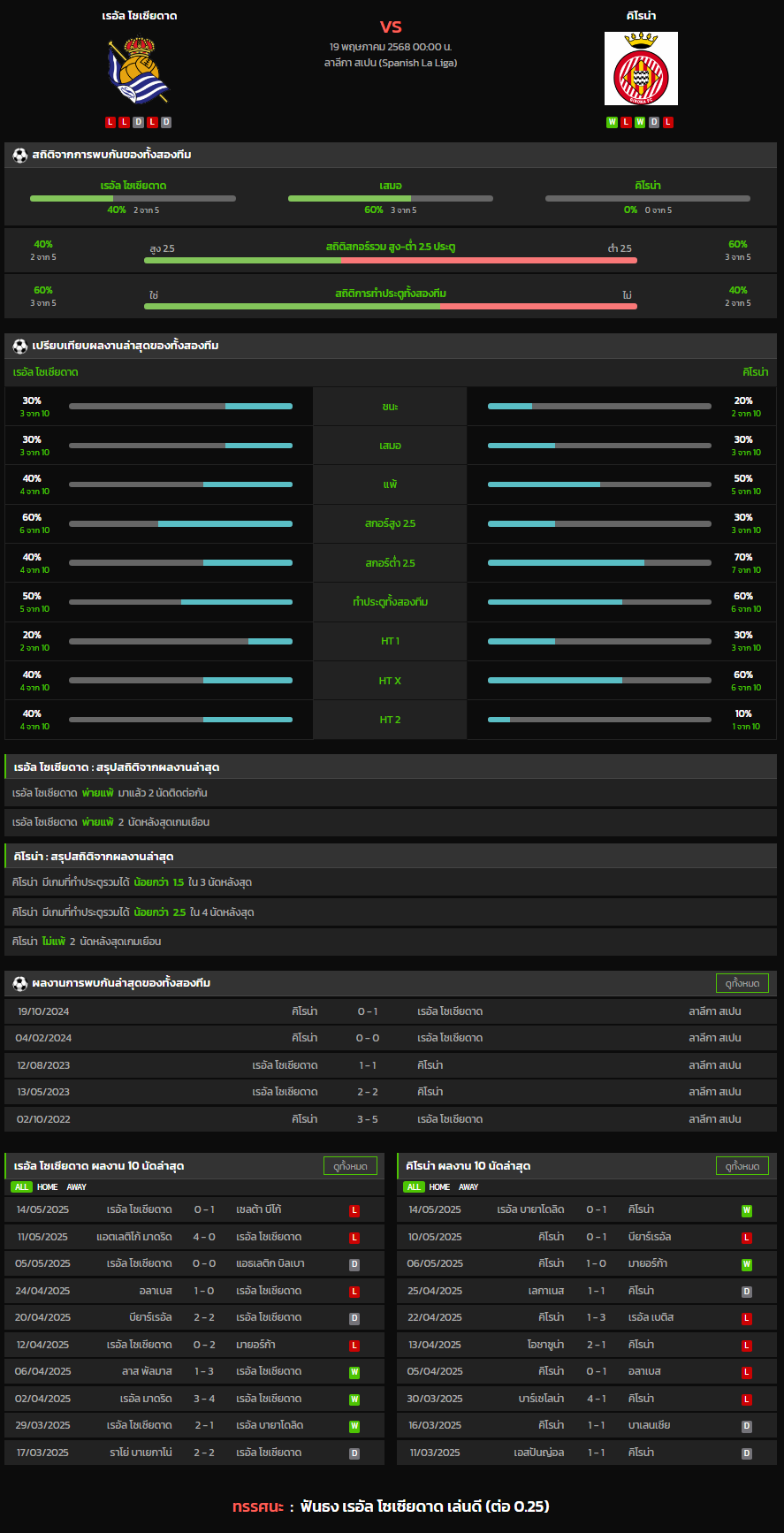The image size is (784, 1533).
Task: Click the soccer ball icon beside ผลงานการพบกันล่าสุดของทั้งสองทีม
Action: (20, 983)
